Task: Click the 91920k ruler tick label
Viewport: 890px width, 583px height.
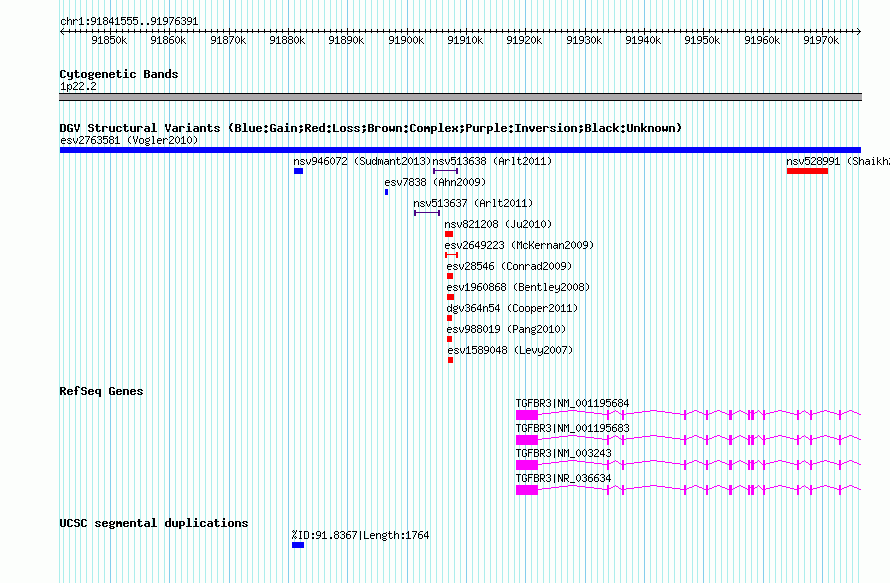Action: click(x=524, y=40)
